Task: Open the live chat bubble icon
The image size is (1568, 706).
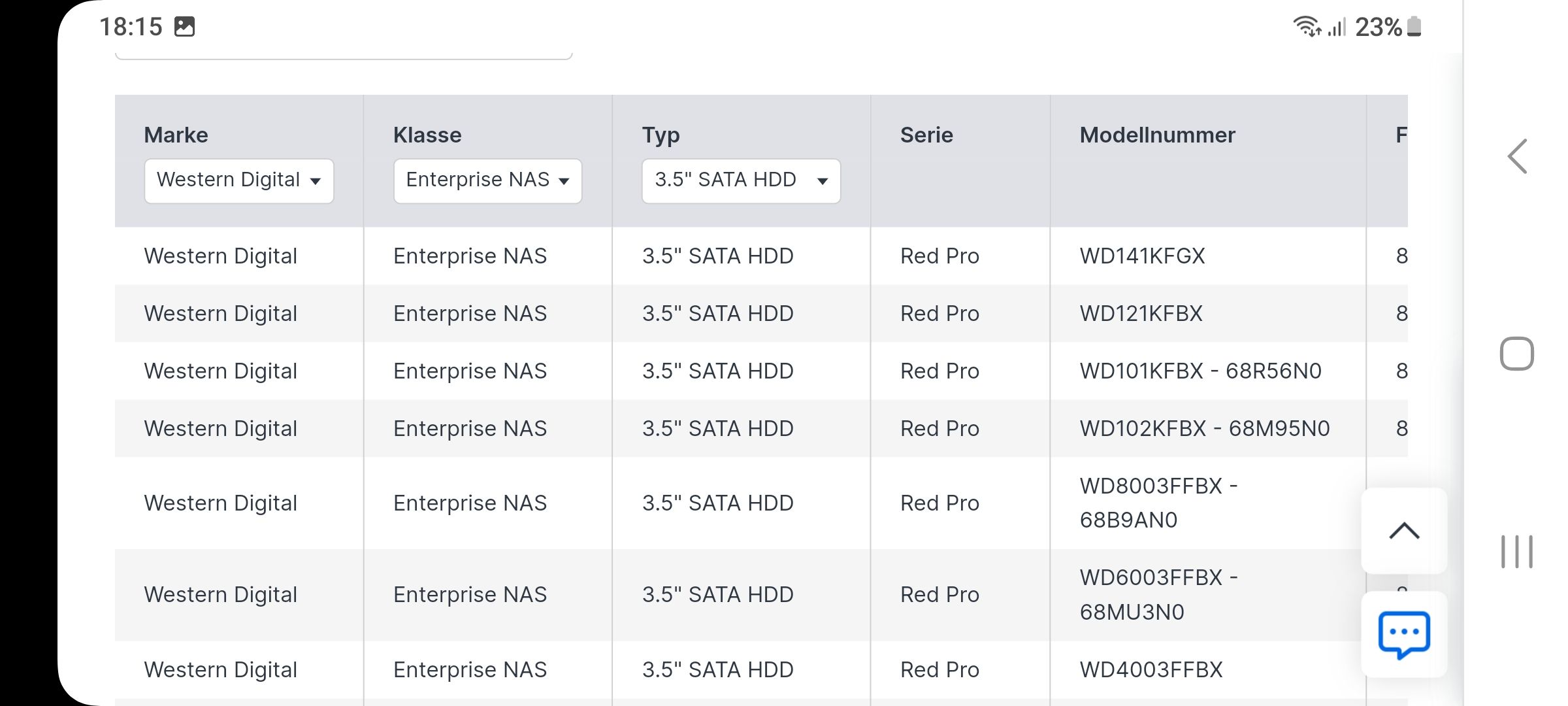Action: pyautogui.click(x=1404, y=634)
